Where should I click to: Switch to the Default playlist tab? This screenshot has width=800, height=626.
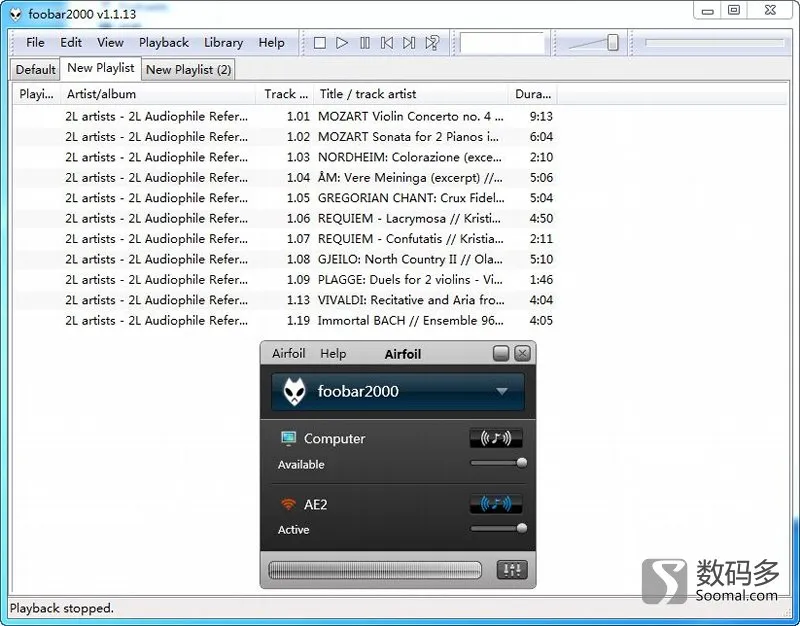pos(35,69)
